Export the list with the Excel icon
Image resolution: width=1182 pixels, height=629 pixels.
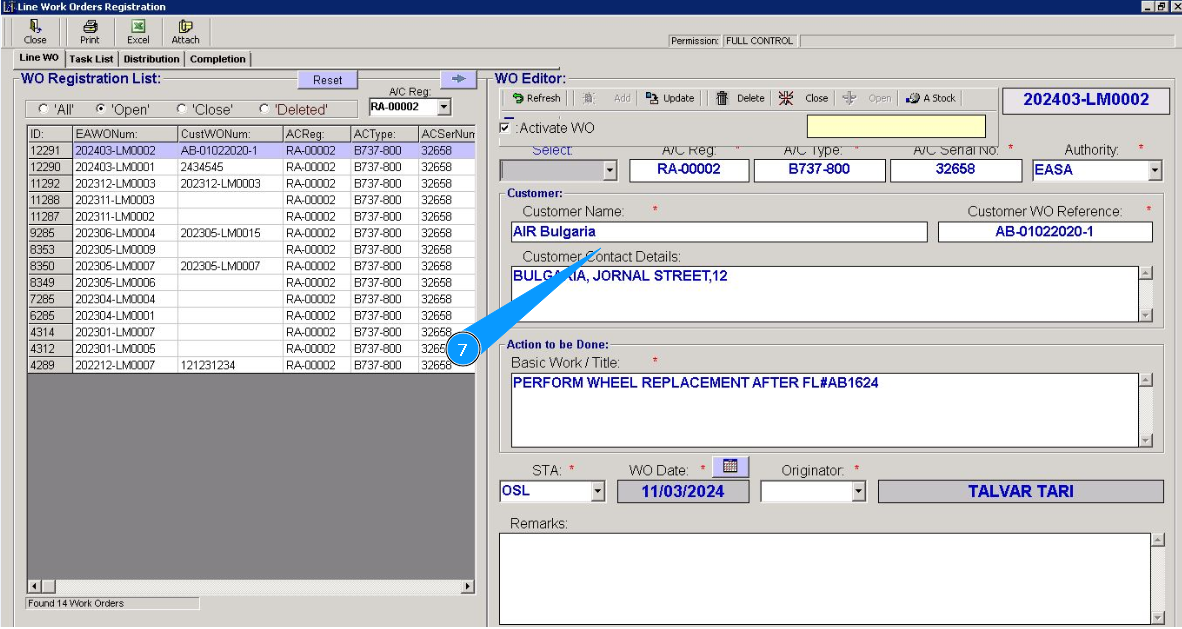click(x=138, y=27)
